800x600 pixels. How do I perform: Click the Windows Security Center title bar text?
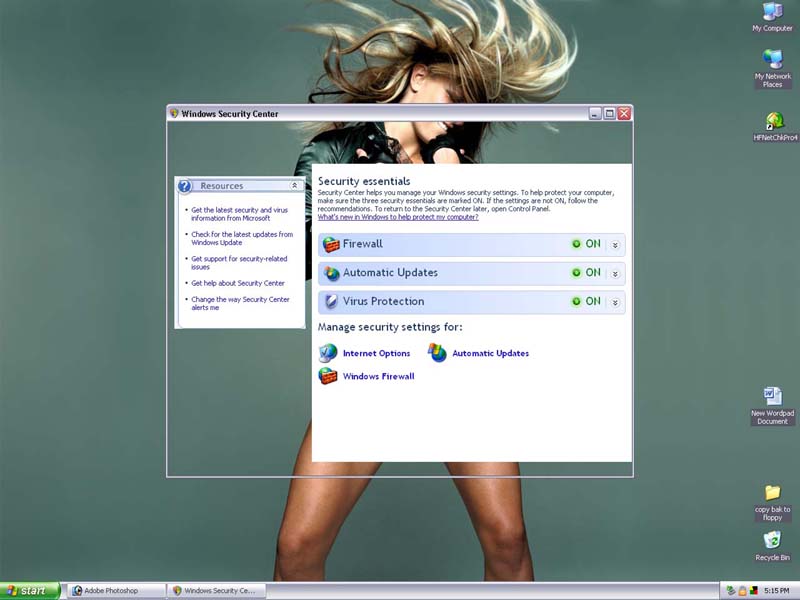(x=230, y=114)
